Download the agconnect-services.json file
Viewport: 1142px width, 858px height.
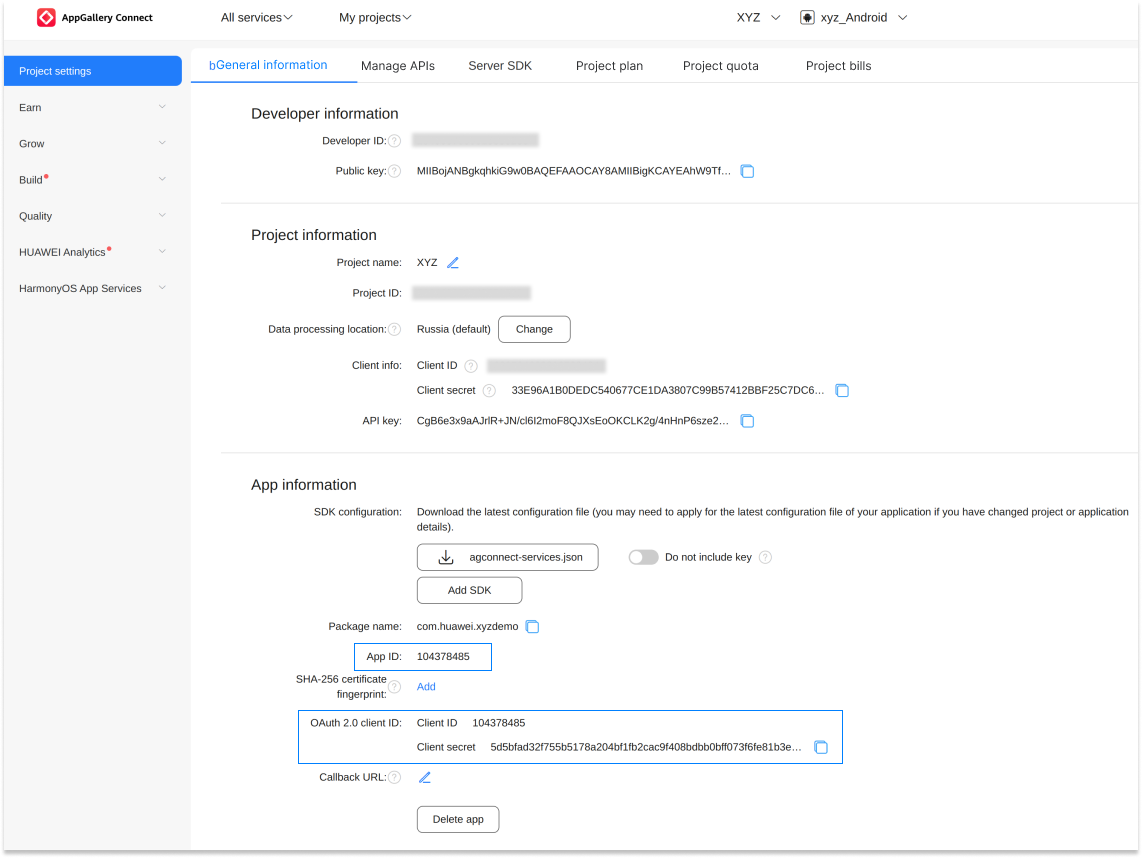[508, 557]
